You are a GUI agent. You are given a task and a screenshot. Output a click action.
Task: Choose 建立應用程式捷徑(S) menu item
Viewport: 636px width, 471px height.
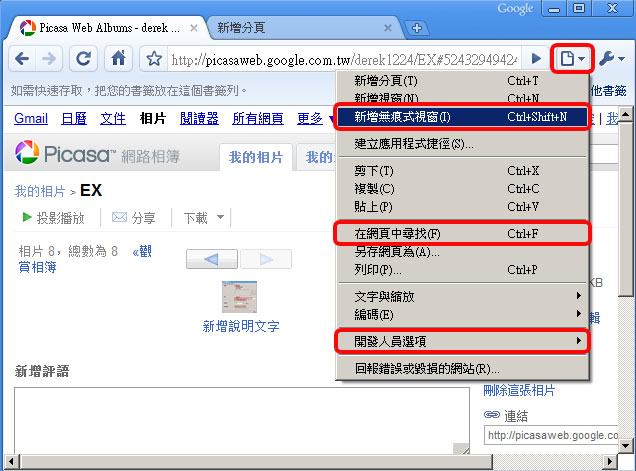pos(462,144)
